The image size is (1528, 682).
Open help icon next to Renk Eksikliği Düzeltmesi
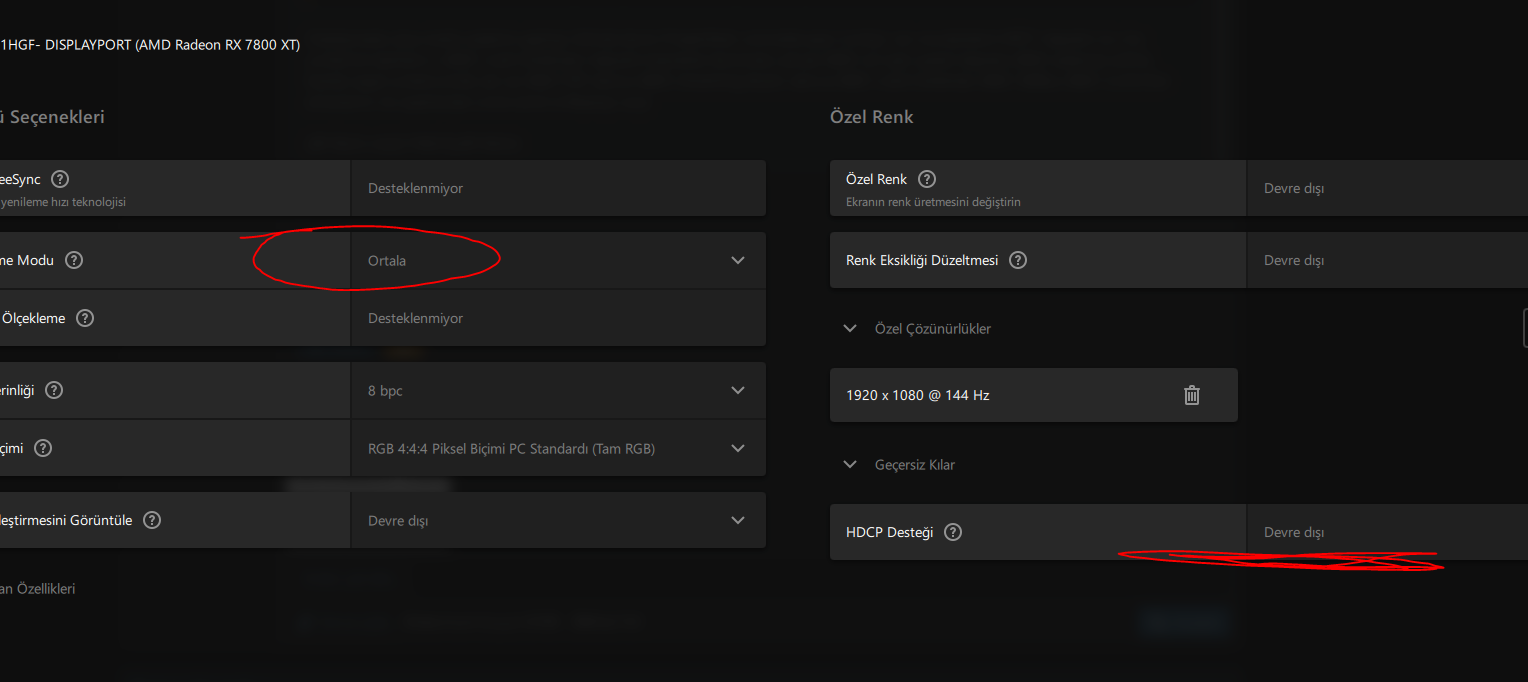1018,260
